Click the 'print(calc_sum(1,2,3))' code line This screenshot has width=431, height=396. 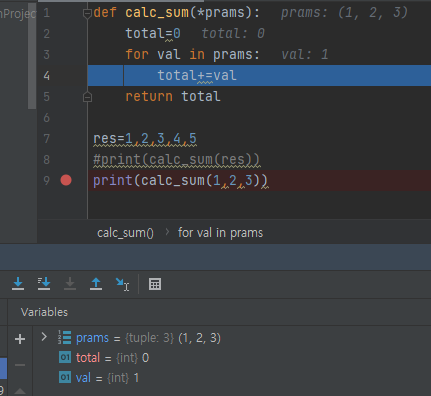[x=180, y=180]
